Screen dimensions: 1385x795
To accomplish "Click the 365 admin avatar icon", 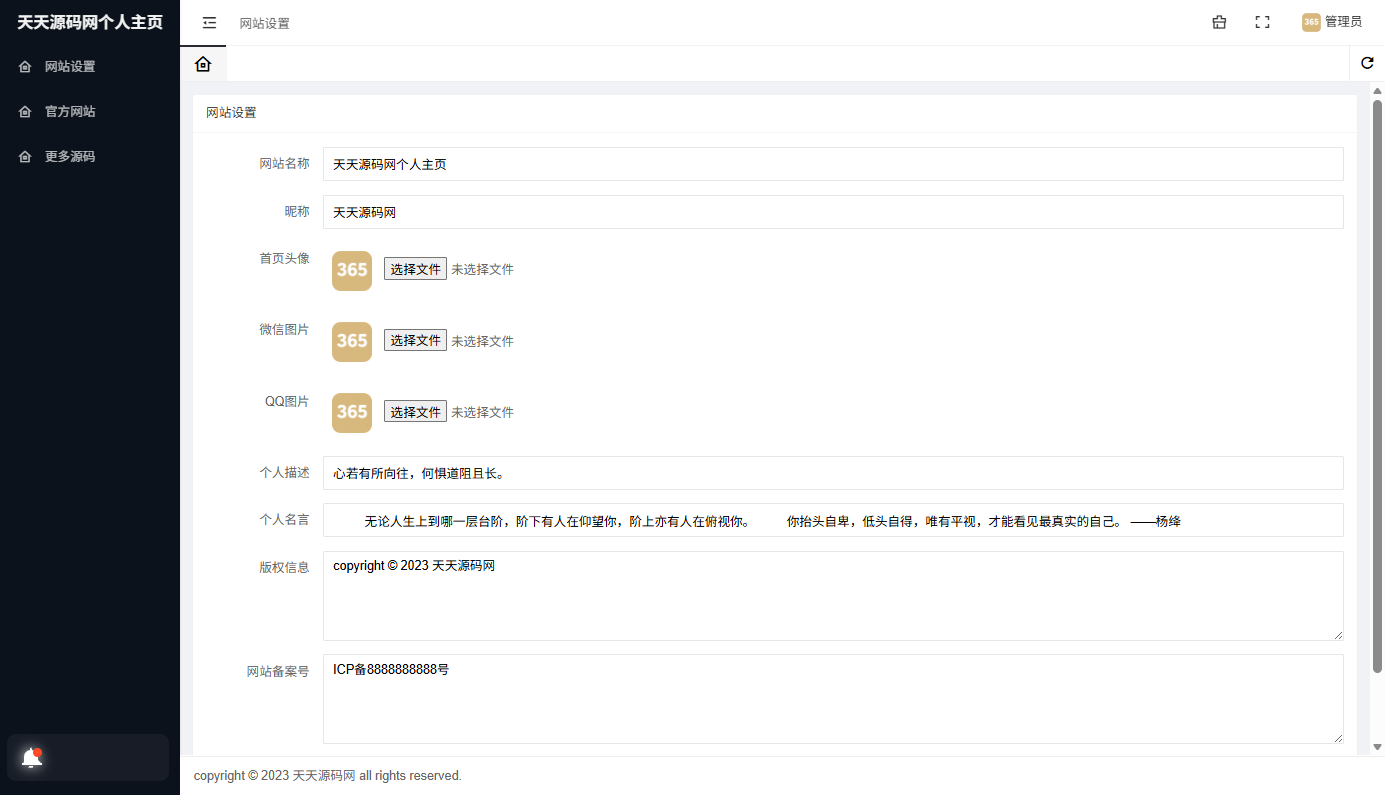I will click(x=1311, y=21).
